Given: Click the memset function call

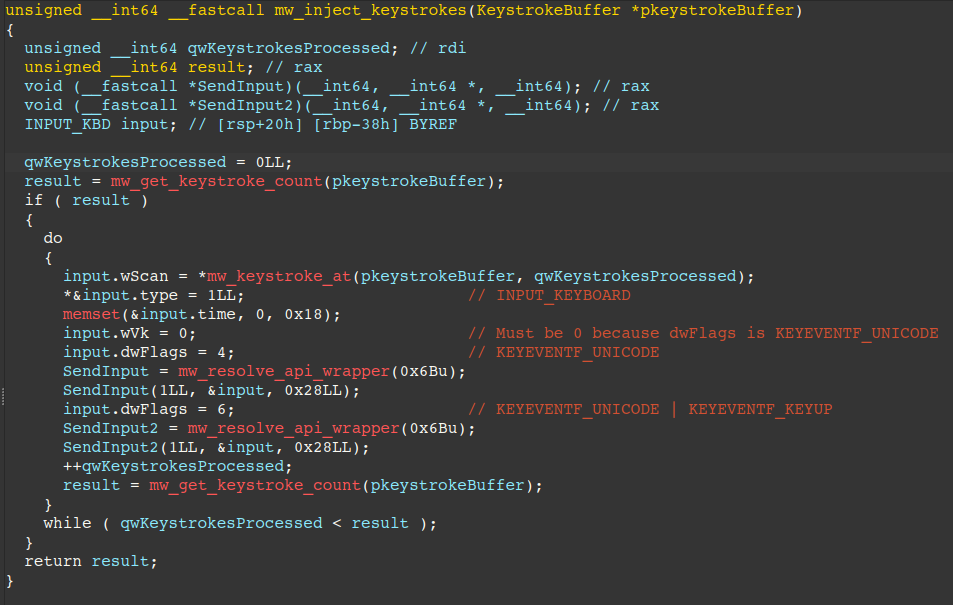Looking at the screenshot, I should point(84,314).
